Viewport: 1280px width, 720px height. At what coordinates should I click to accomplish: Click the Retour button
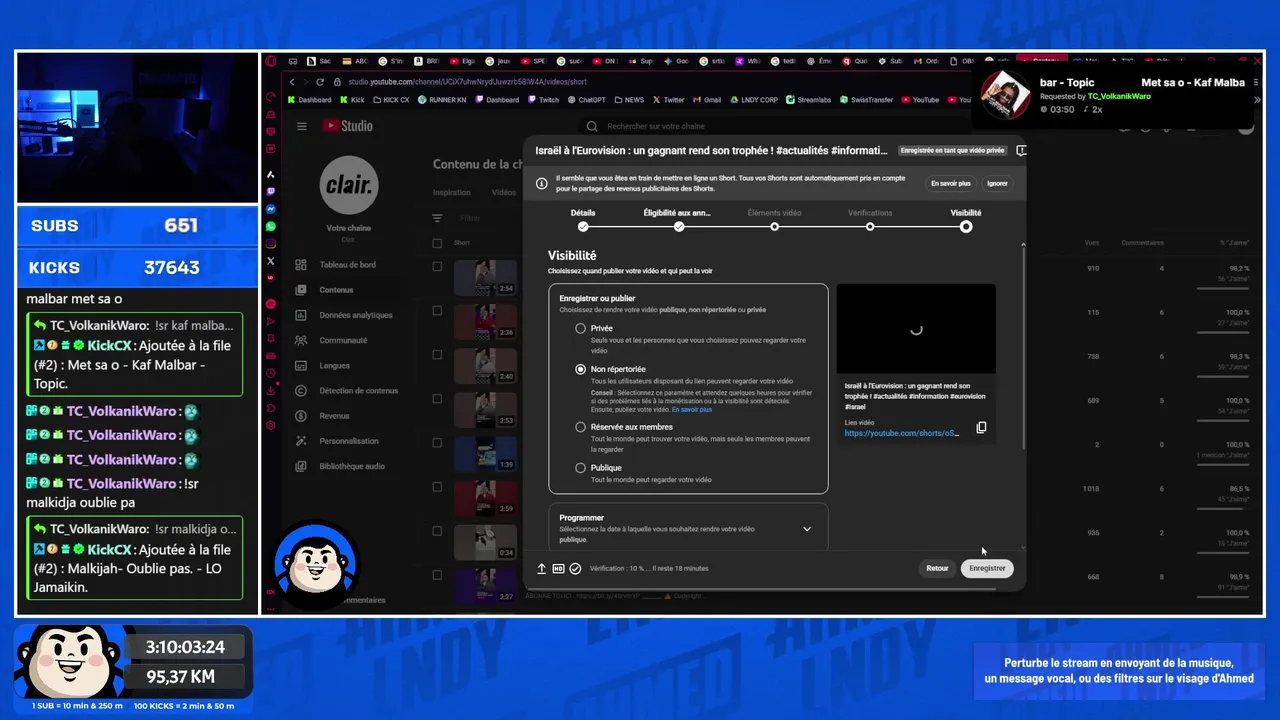pyautogui.click(x=937, y=568)
